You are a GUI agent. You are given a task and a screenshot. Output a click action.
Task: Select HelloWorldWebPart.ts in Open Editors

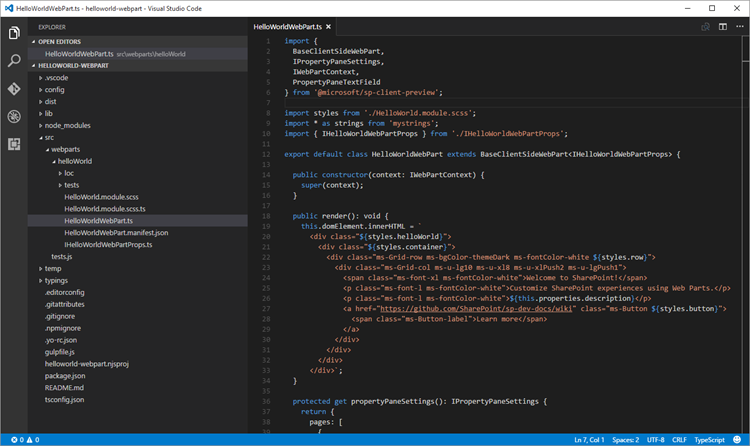click(x=138, y=54)
